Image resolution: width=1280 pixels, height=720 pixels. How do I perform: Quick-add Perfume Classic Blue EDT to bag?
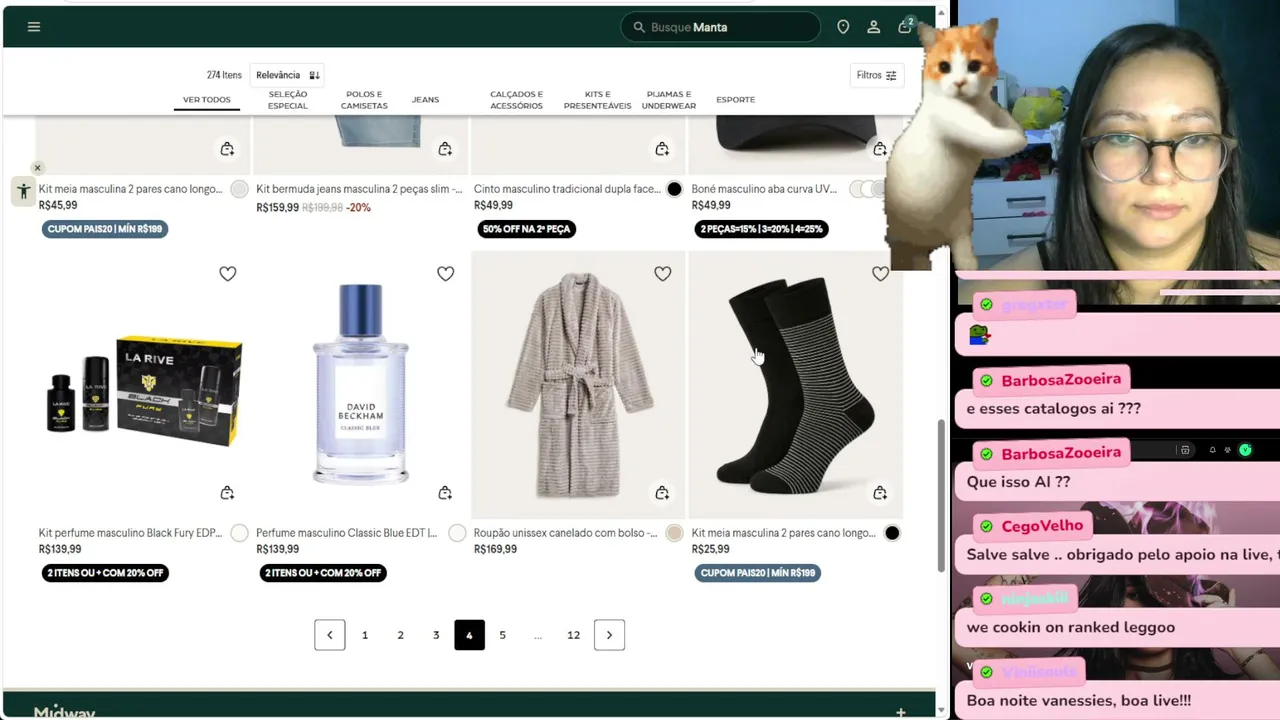point(445,493)
